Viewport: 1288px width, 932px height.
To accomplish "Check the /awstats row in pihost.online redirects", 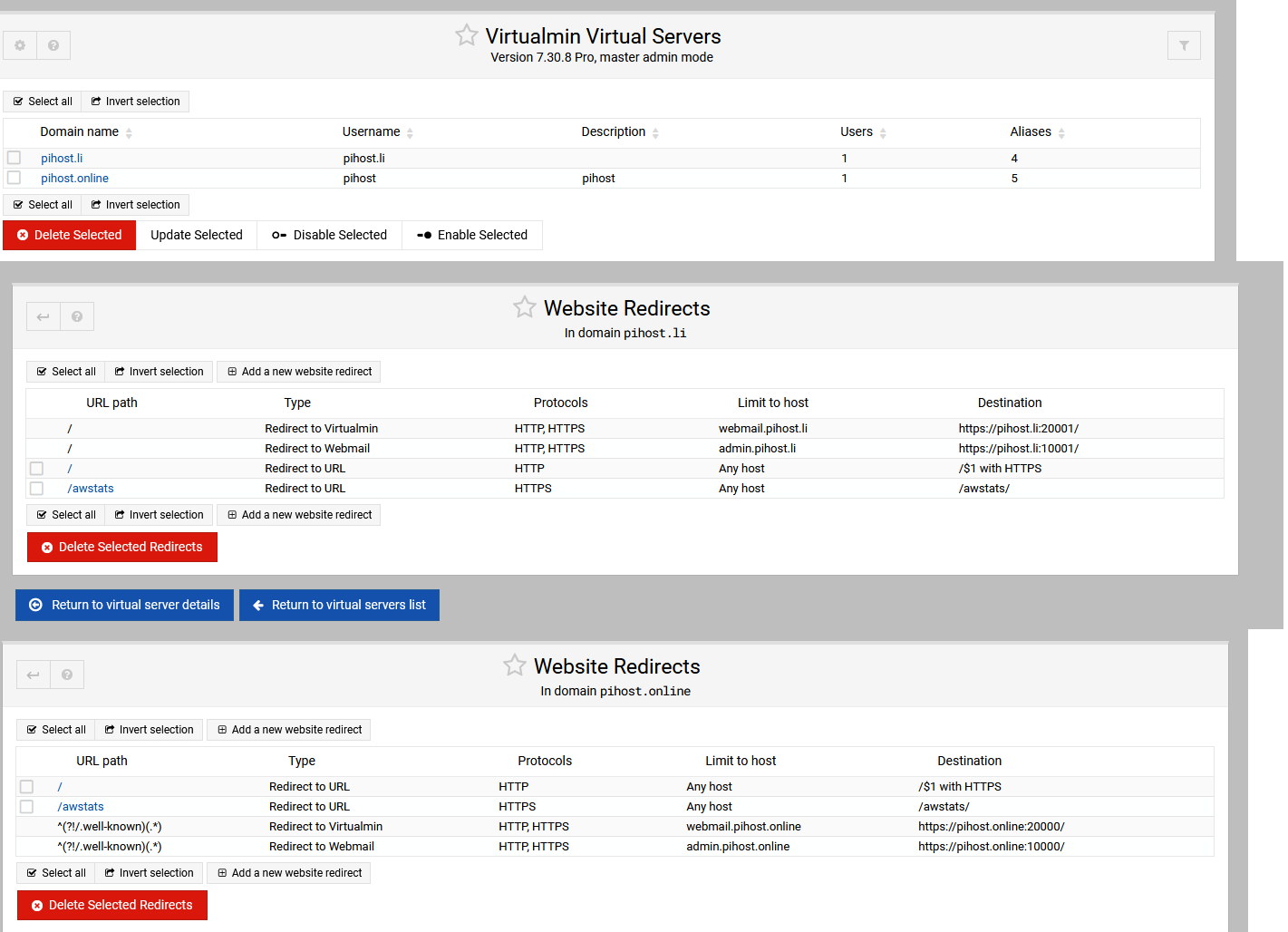I will 27,807.
